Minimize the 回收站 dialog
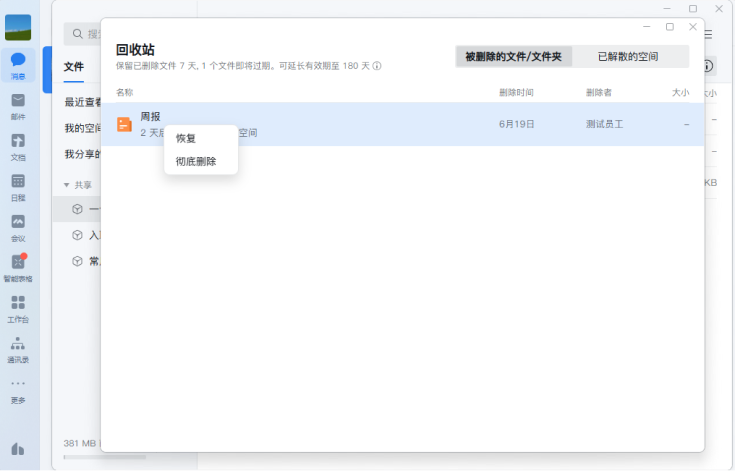Viewport: 735px width, 471px height. pyautogui.click(x=647, y=27)
